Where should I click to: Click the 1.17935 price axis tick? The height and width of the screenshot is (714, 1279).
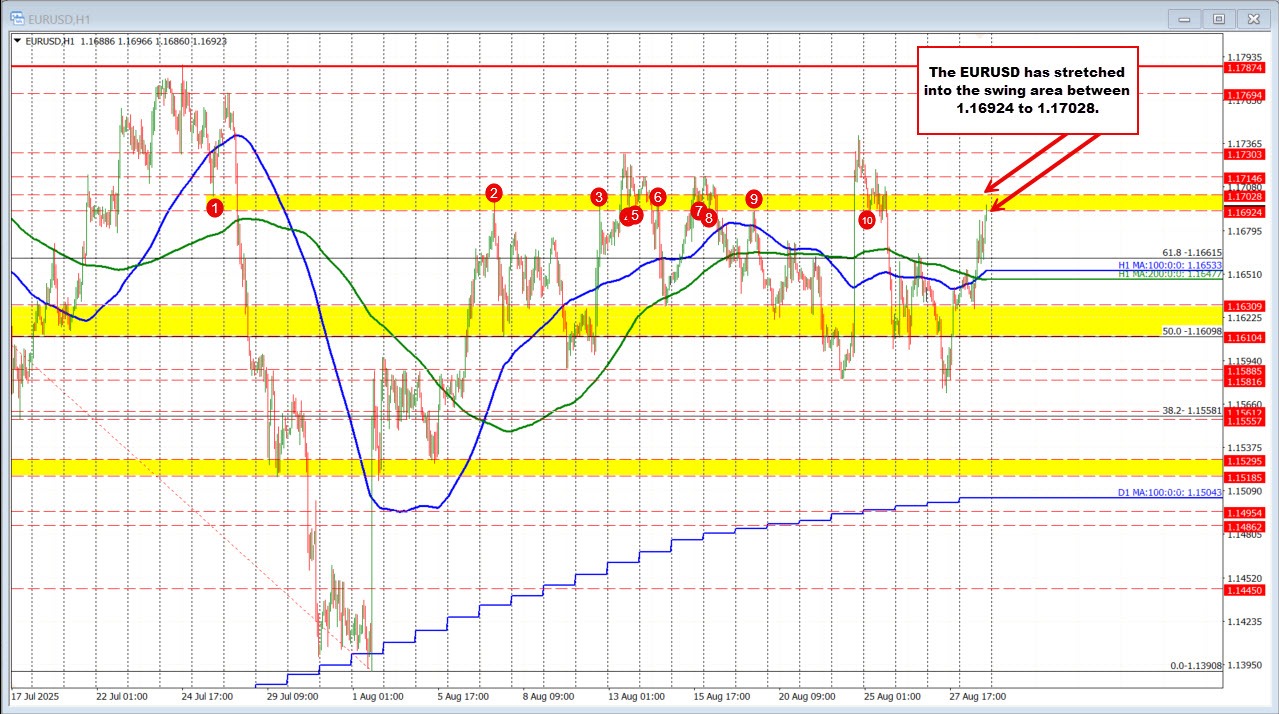coord(1244,58)
